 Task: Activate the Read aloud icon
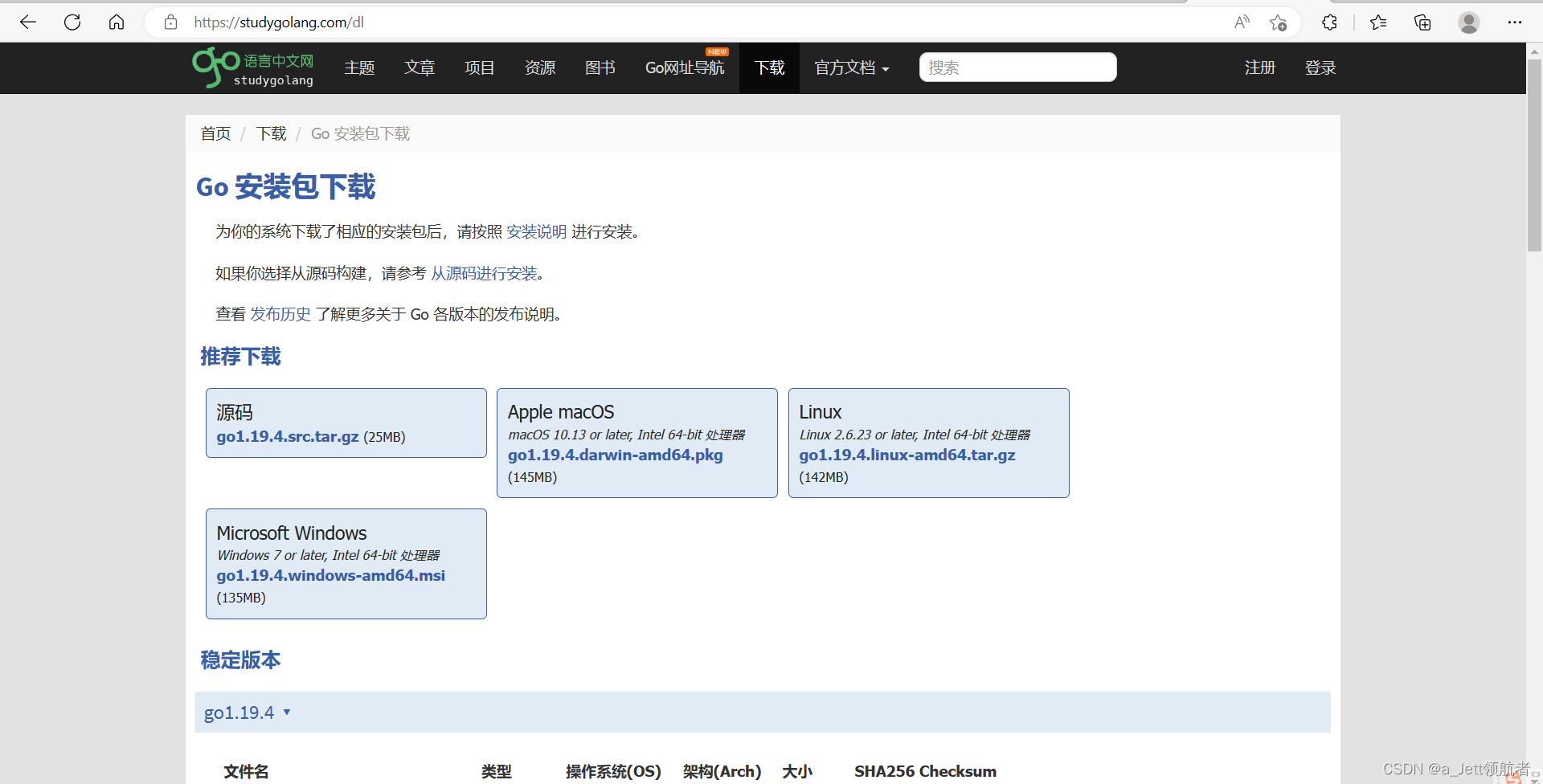[1242, 22]
